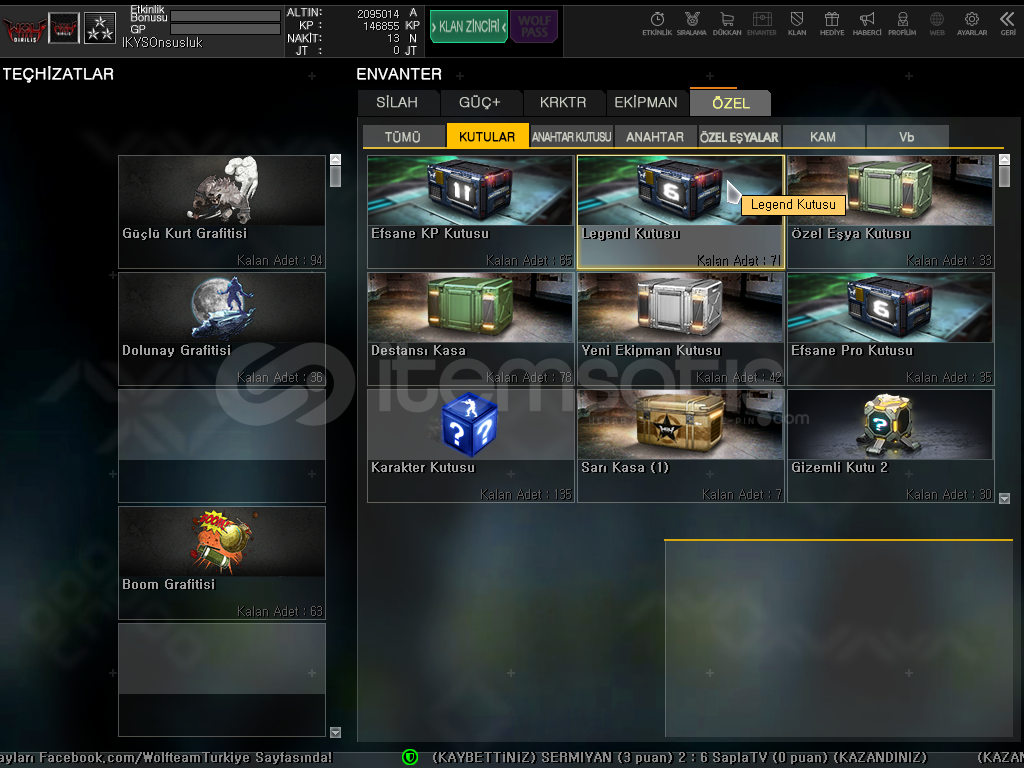
Task: Open the Hediye gift icon
Action: [x=831, y=24]
